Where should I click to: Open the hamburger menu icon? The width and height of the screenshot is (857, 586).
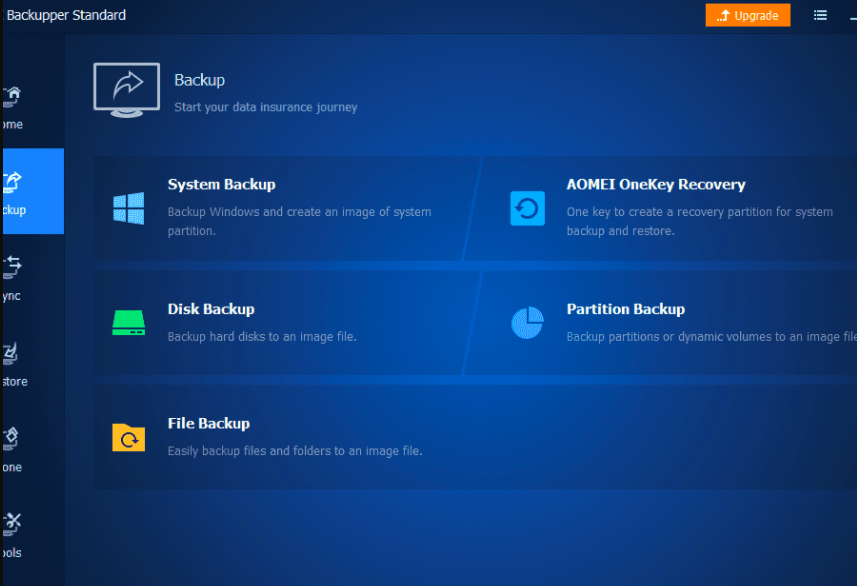pos(820,15)
